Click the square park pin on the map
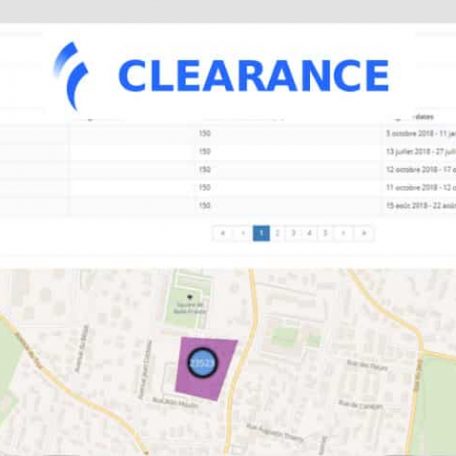Screen dimensions: 456x456 (190, 297)
